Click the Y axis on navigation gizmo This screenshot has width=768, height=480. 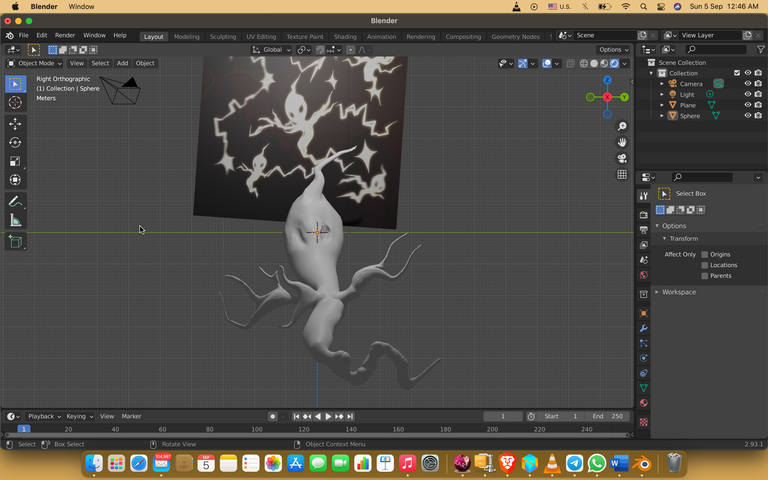click(624, 97)
